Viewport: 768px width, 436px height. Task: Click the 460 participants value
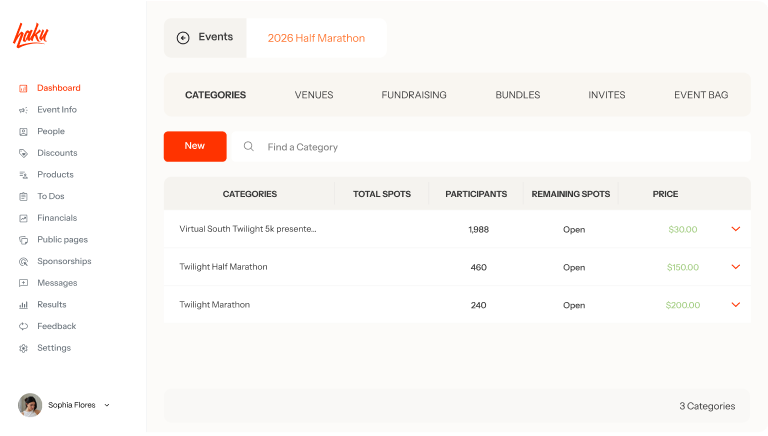(x=479, y=267)
